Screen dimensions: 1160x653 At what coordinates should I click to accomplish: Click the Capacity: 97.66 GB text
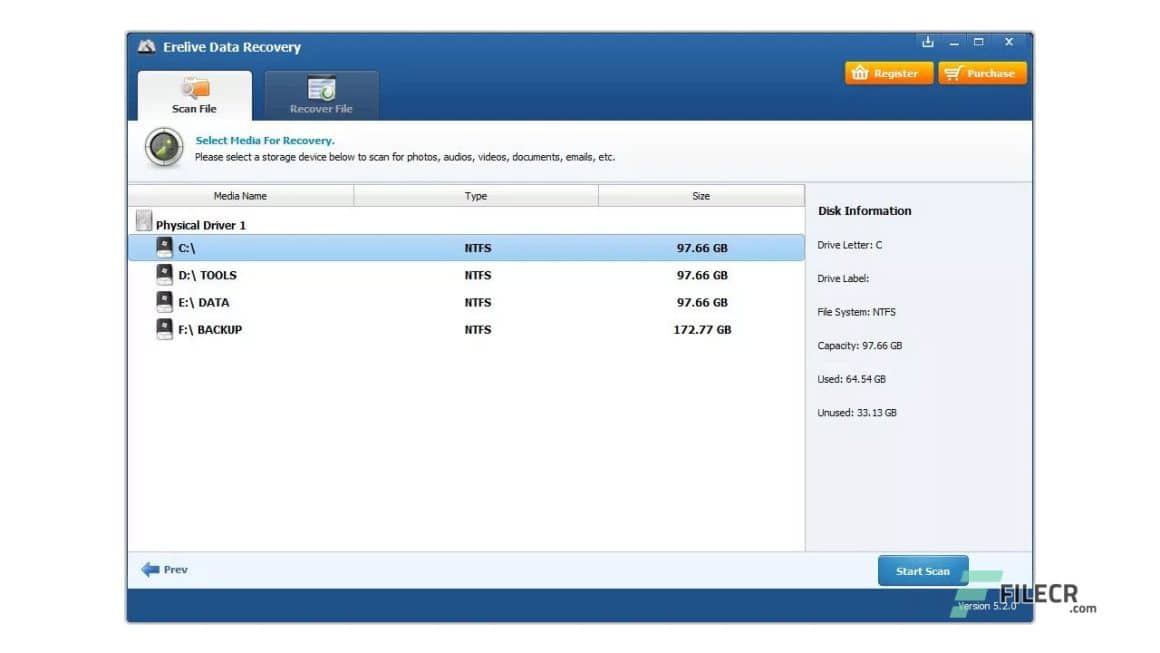click(860, 345)
